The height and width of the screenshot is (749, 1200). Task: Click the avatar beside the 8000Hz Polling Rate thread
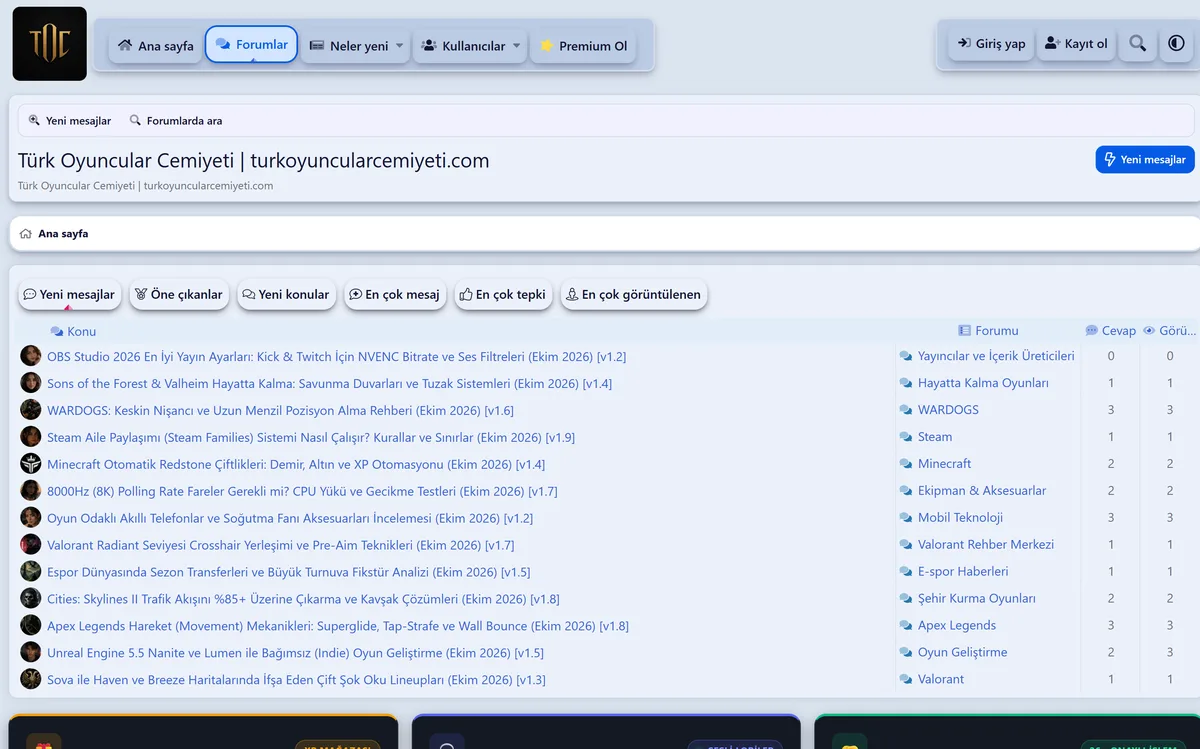click(31, 491)
